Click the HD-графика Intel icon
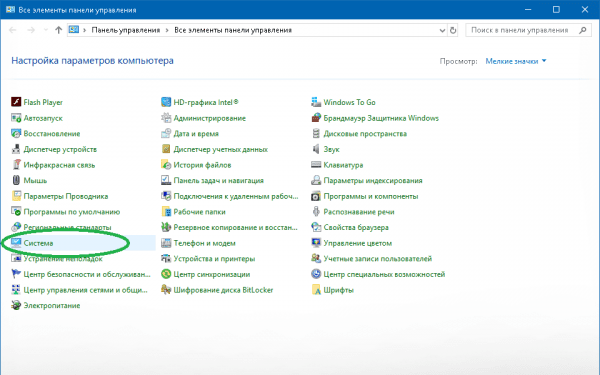 pyautogui.click(x=166, y=102)
